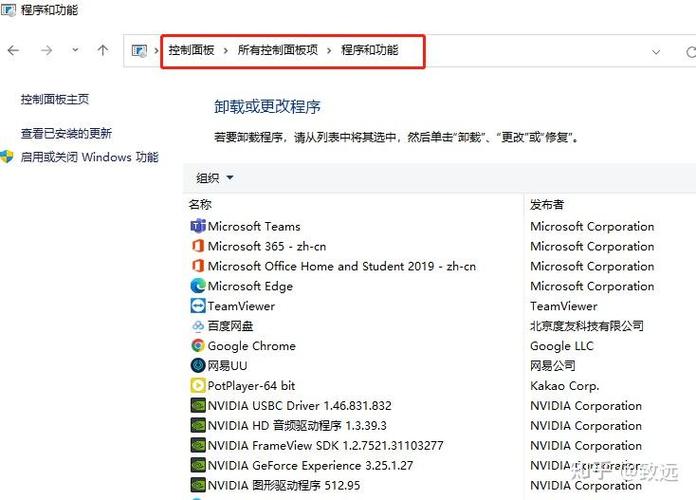
Task: Sort by the 名称 column header
Action: coord(200,204)
